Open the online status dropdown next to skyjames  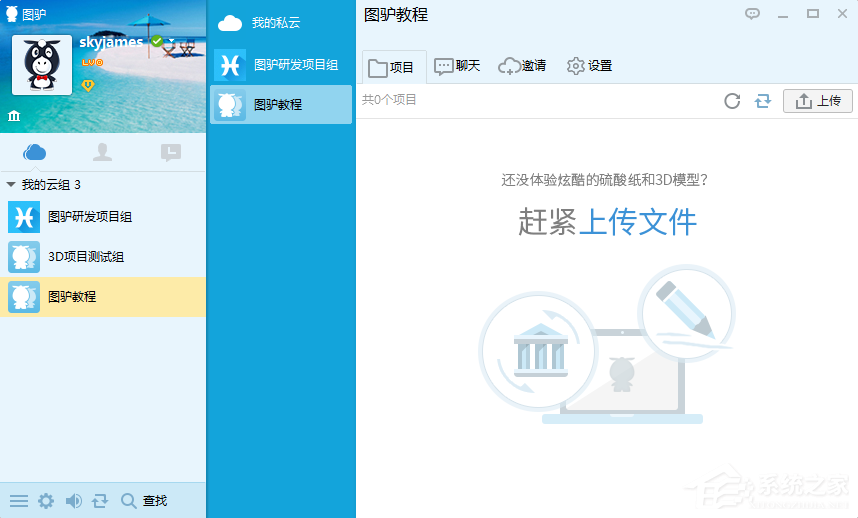point(171,41)
